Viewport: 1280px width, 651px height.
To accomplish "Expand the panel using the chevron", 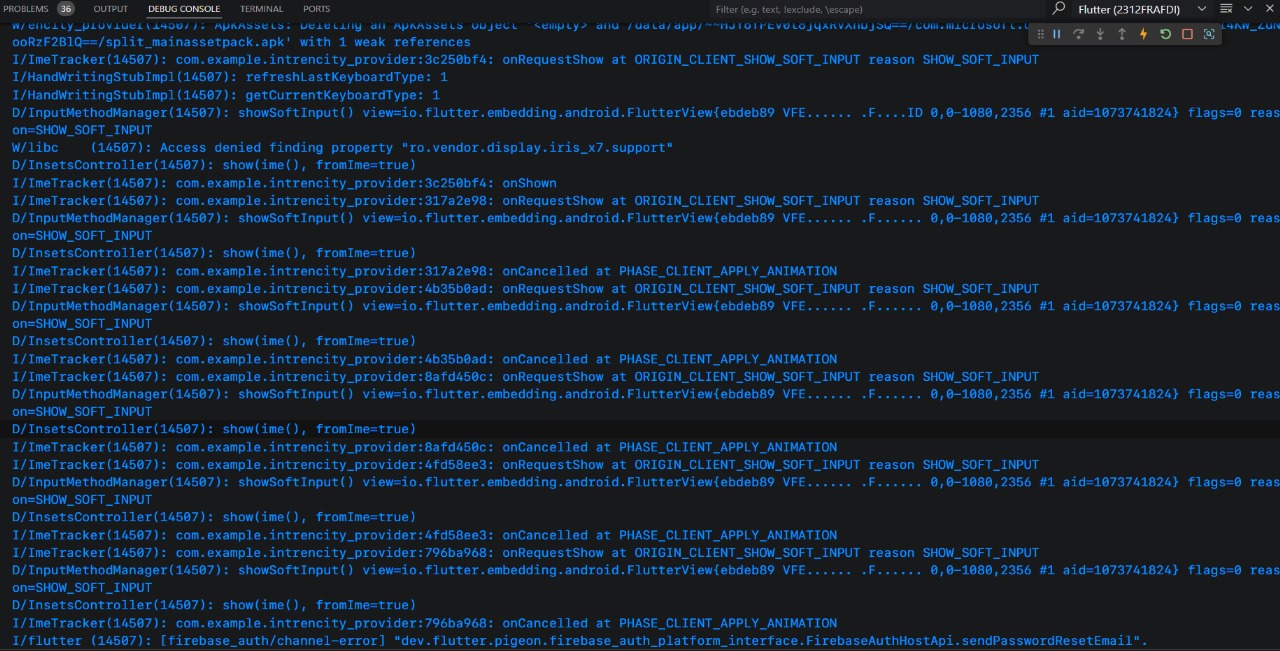I will coord(1249,9).
